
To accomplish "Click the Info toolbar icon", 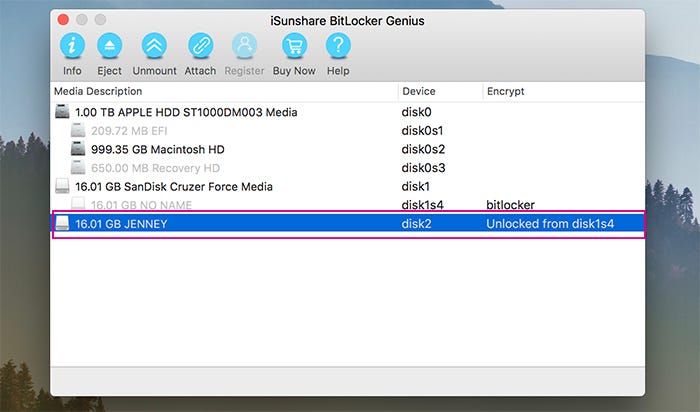I will (72, 46).
